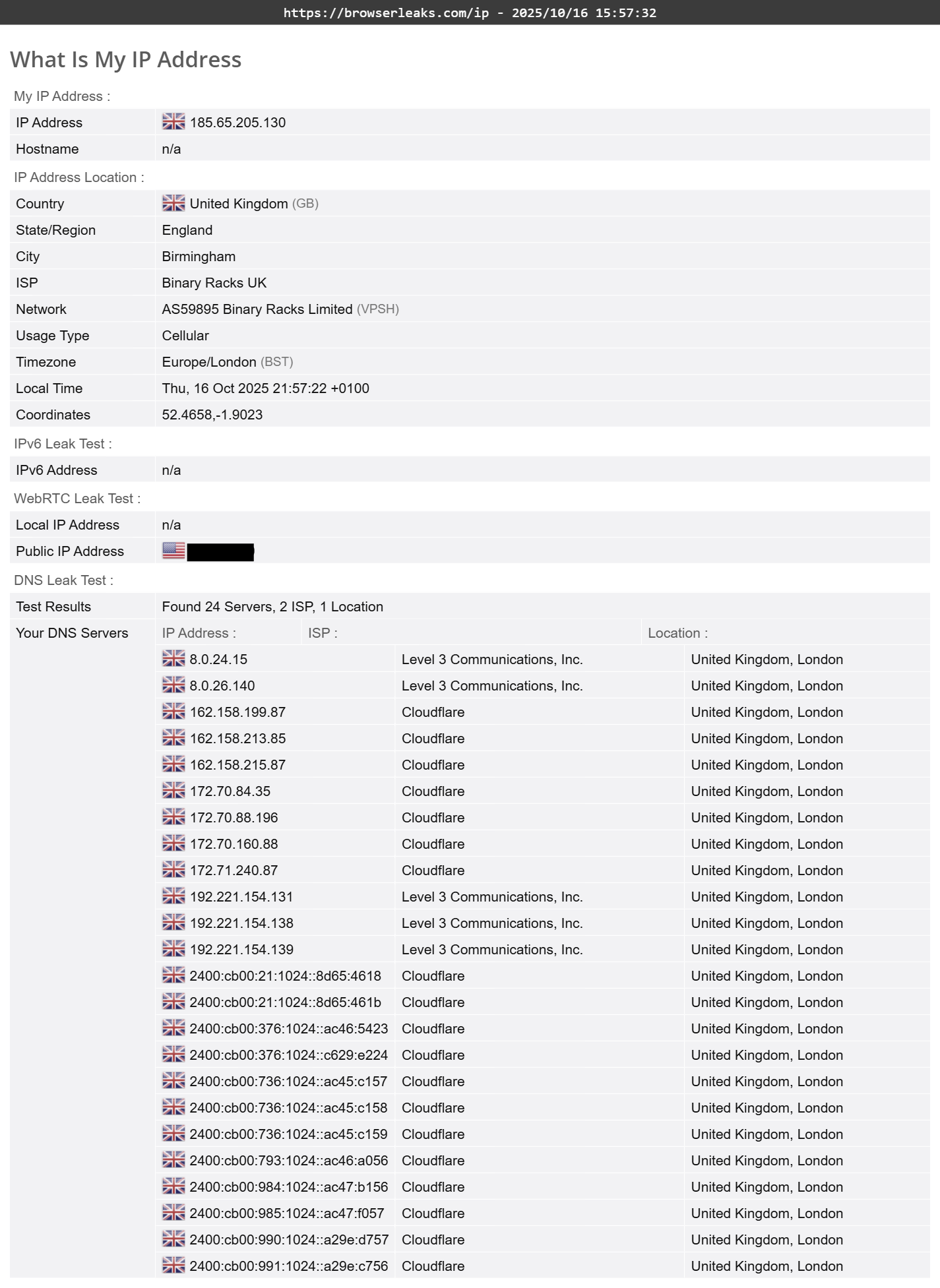Click the blacked-out WebRTC public IP address

coord(220,552)
